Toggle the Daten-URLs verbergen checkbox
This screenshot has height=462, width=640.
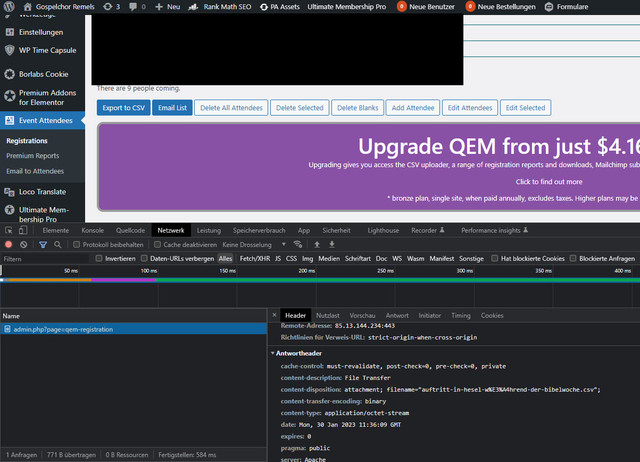tap(144, 258)
